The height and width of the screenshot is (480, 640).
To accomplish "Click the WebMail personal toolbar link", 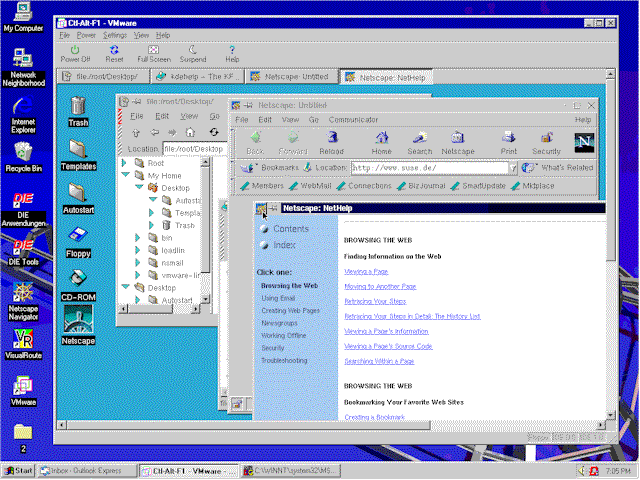I will 310,186.
